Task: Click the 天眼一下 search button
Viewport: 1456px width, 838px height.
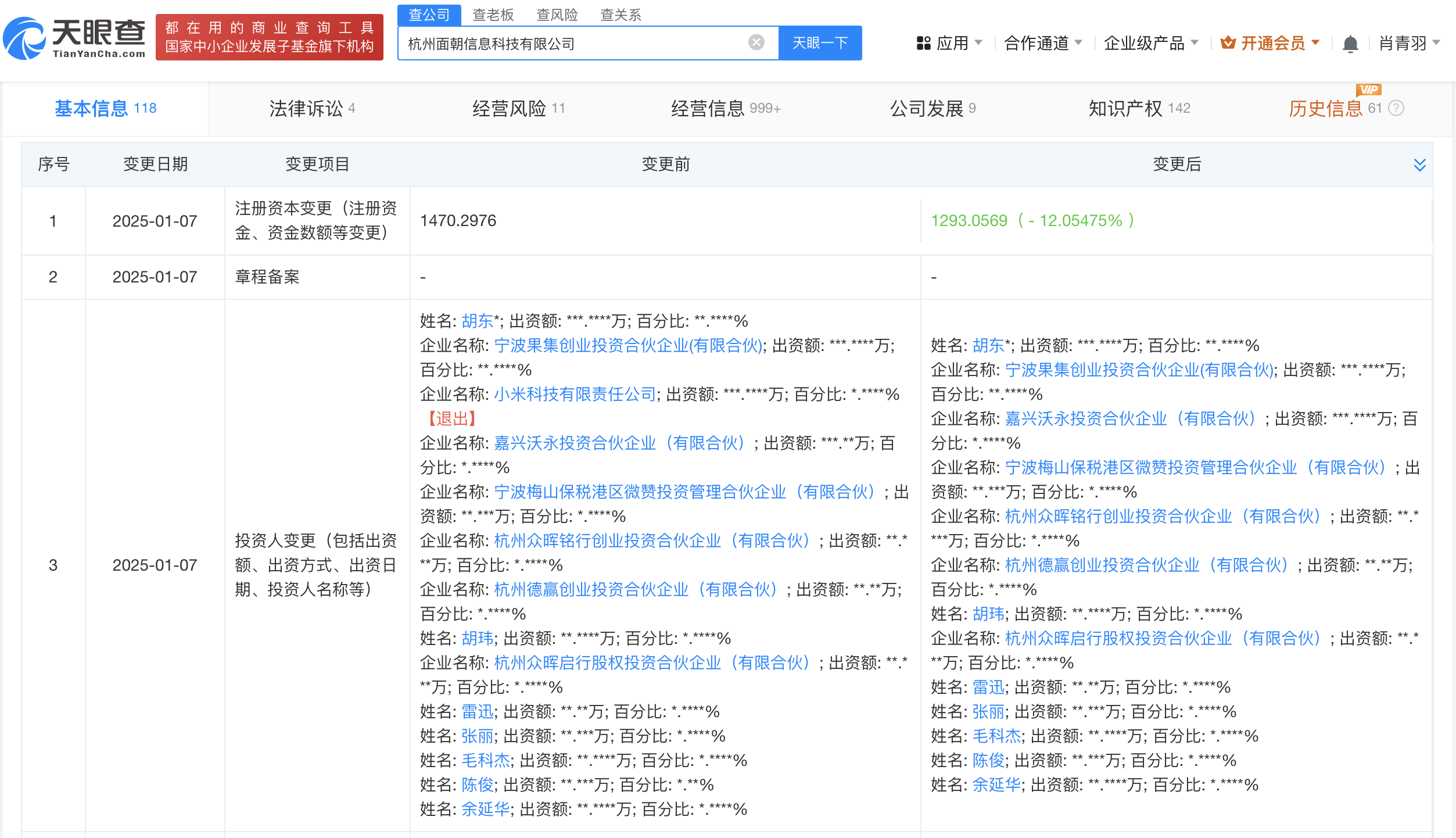Action: pyautogui.click(x=820, y=43)
